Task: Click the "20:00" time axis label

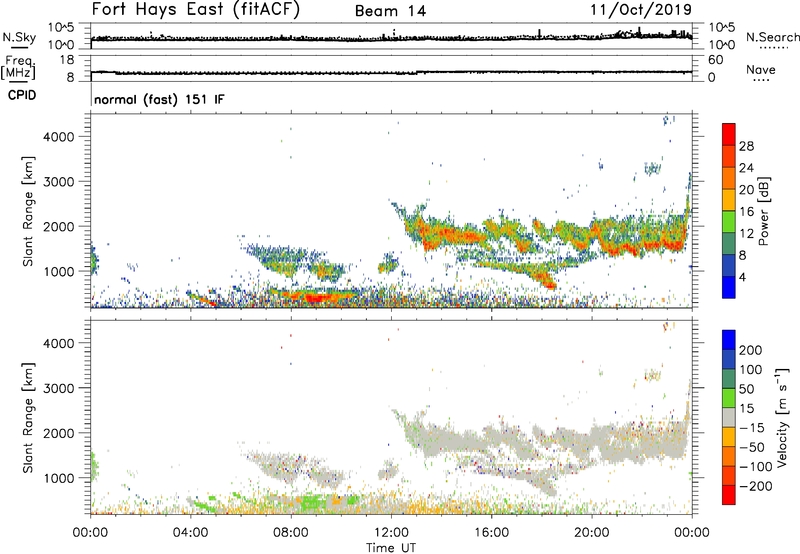Action: tap(592, 533)
